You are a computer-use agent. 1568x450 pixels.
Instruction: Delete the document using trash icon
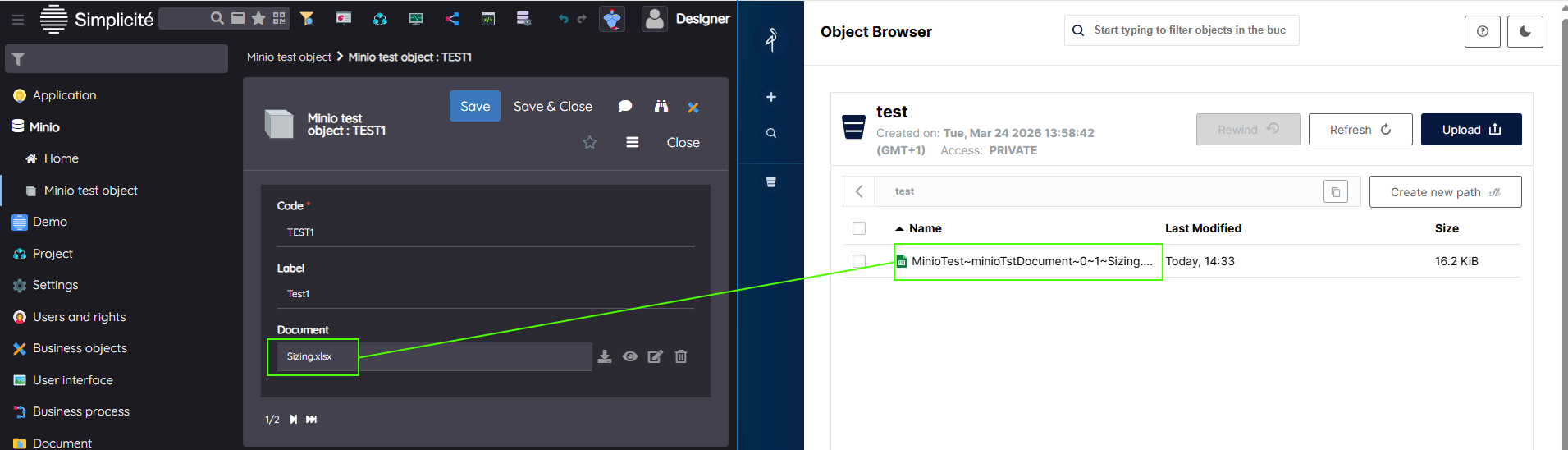tap(681, 356)
